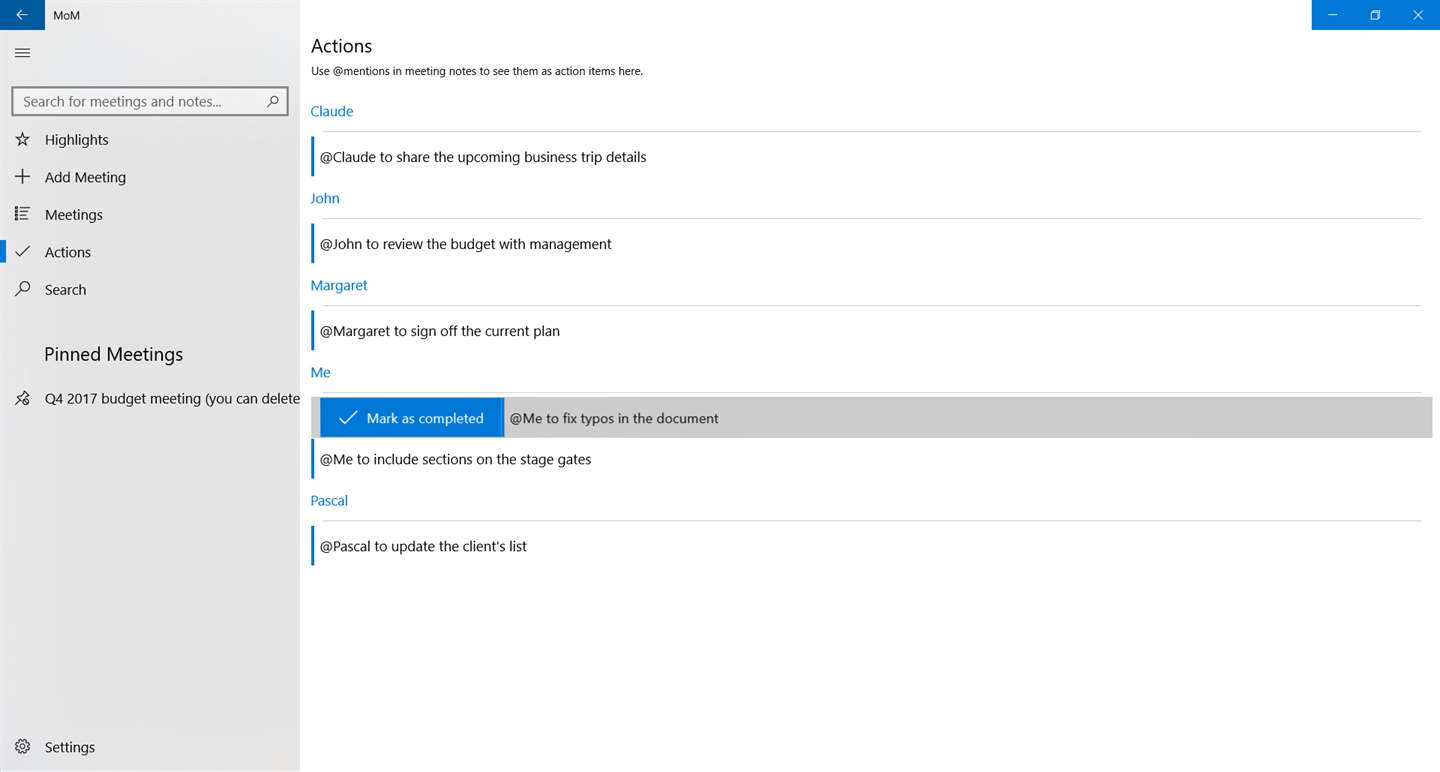Image resolution: width=1440 pixels, height=772 pixels.
Task: Focus the search for meetings and notes field
Action: [x=140, y=101]
